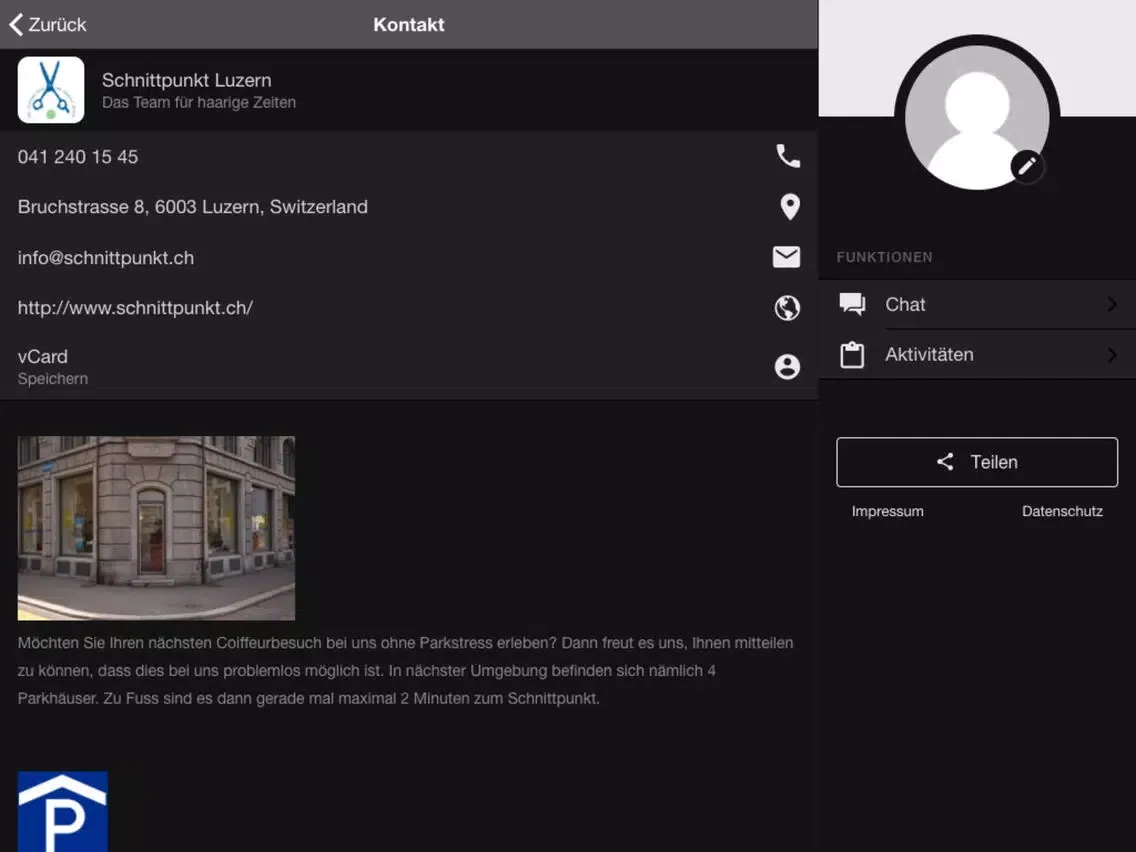Edit profile picture with pencil icon
Image resolution: width=1136 pixels, height=852 pixels.
coord(1027,167)
